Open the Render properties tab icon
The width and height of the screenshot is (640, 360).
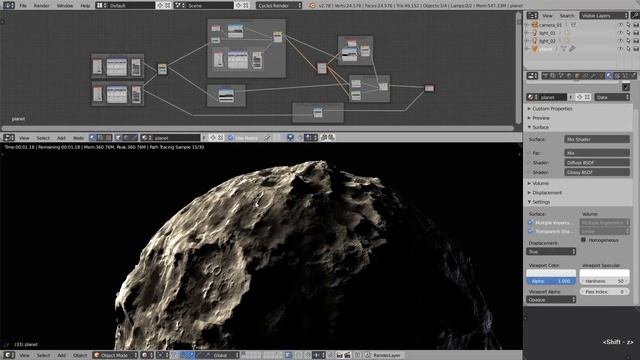tap(545, 76)
